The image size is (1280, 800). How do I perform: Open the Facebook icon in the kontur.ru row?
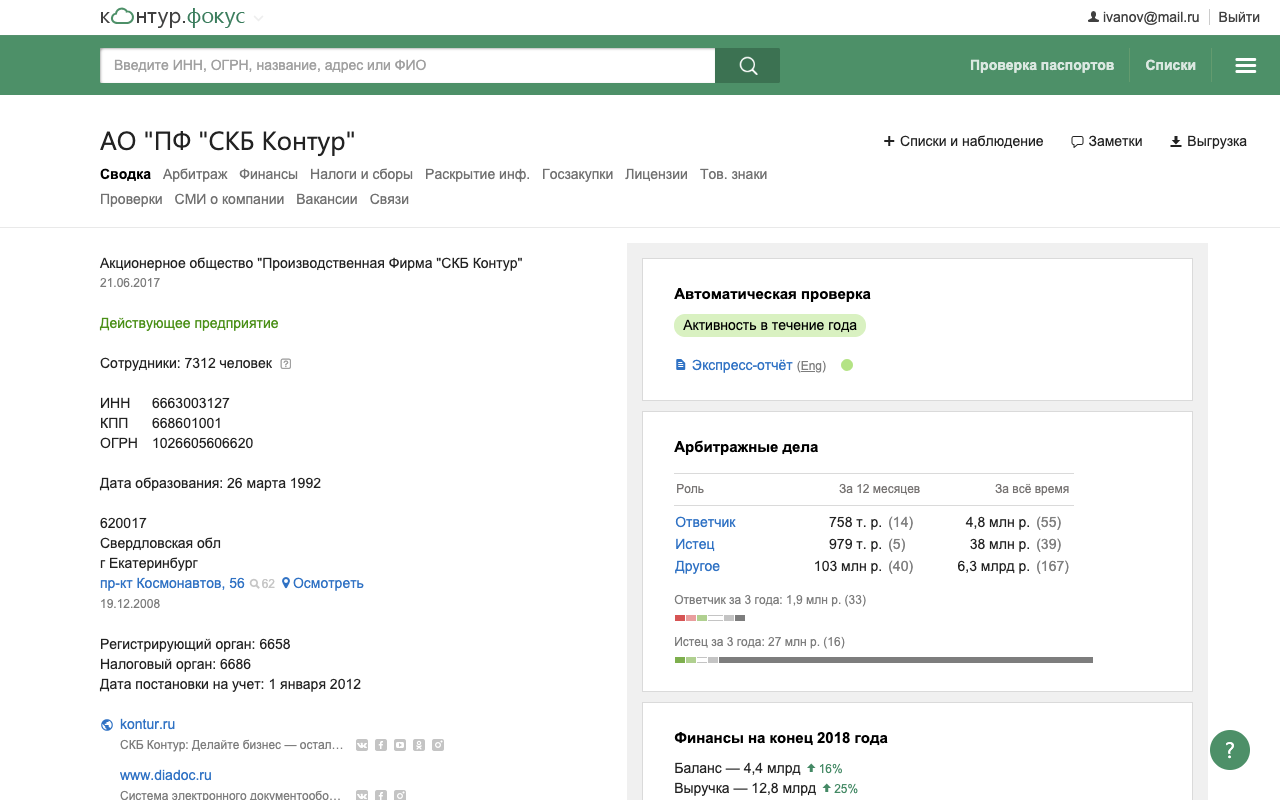381,745
